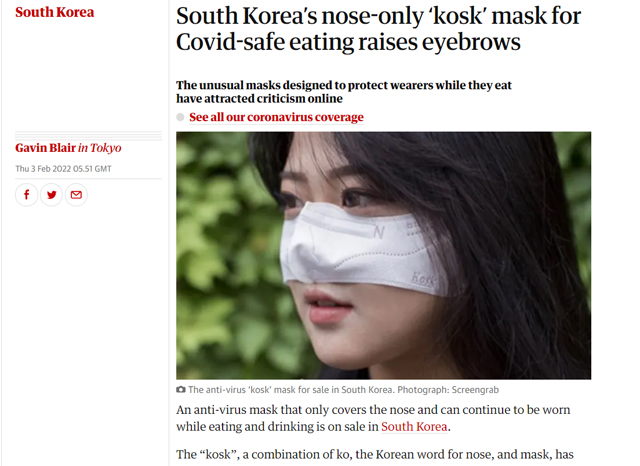Click the Thu 3 Feb 2022 timestamp
This screenshot has width=640, height=466.
click(x=63, y=169)
